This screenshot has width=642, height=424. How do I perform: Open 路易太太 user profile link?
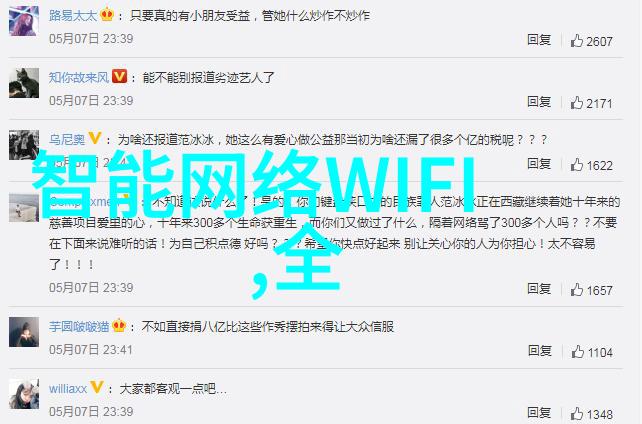click(x=73, y=16)
